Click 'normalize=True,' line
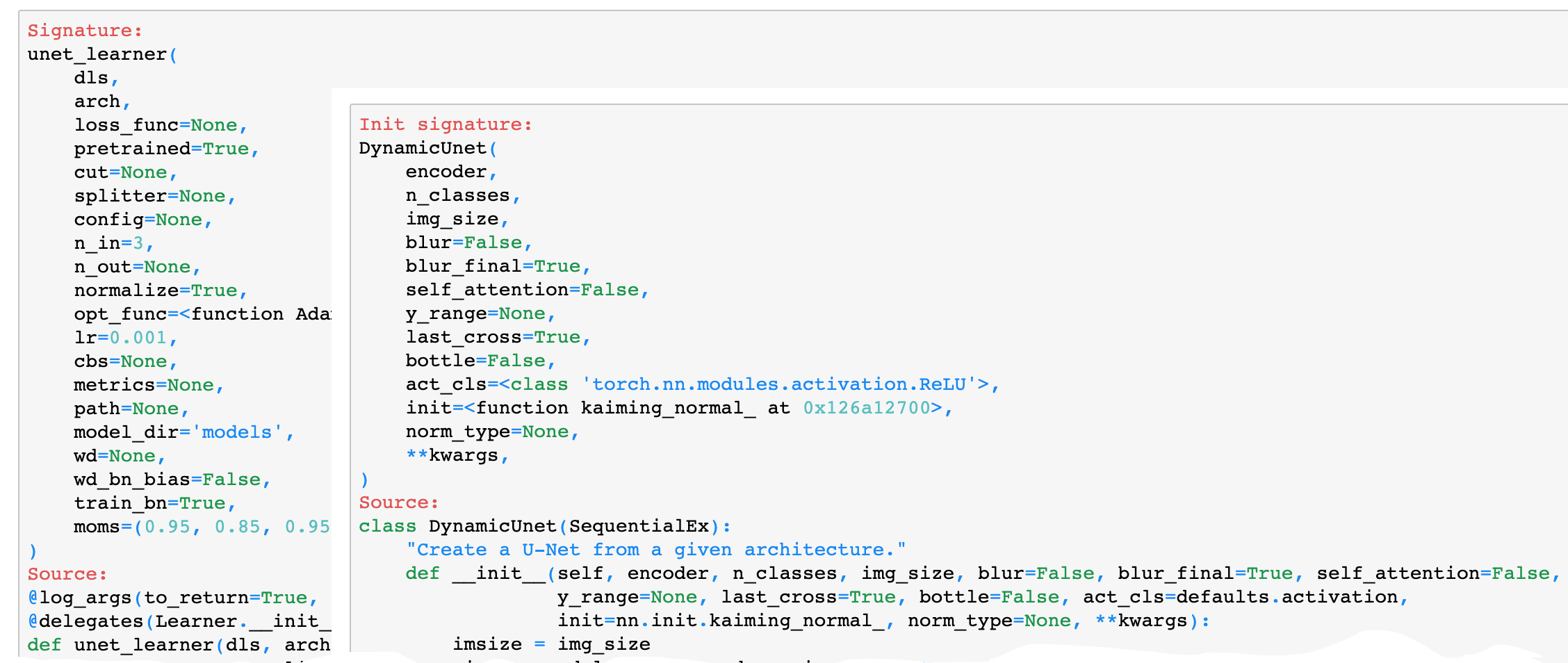 pos(161,290)
